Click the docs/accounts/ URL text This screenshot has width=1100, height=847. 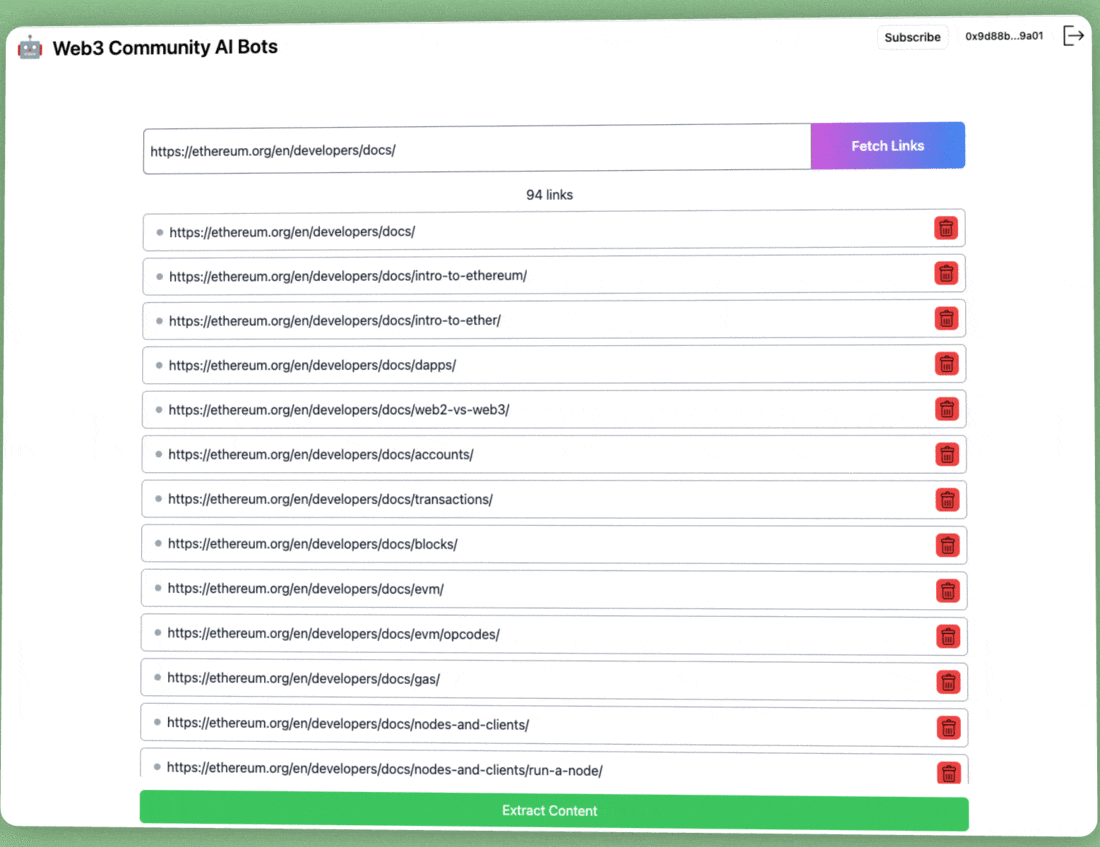pos(321,455)
